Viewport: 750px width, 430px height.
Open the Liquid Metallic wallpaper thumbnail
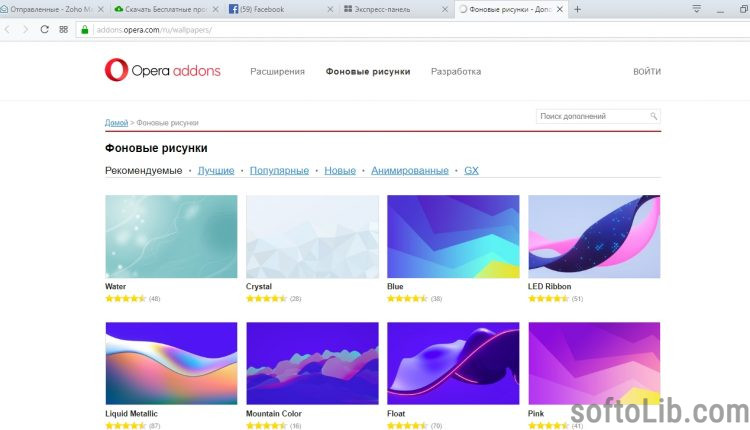171,363
